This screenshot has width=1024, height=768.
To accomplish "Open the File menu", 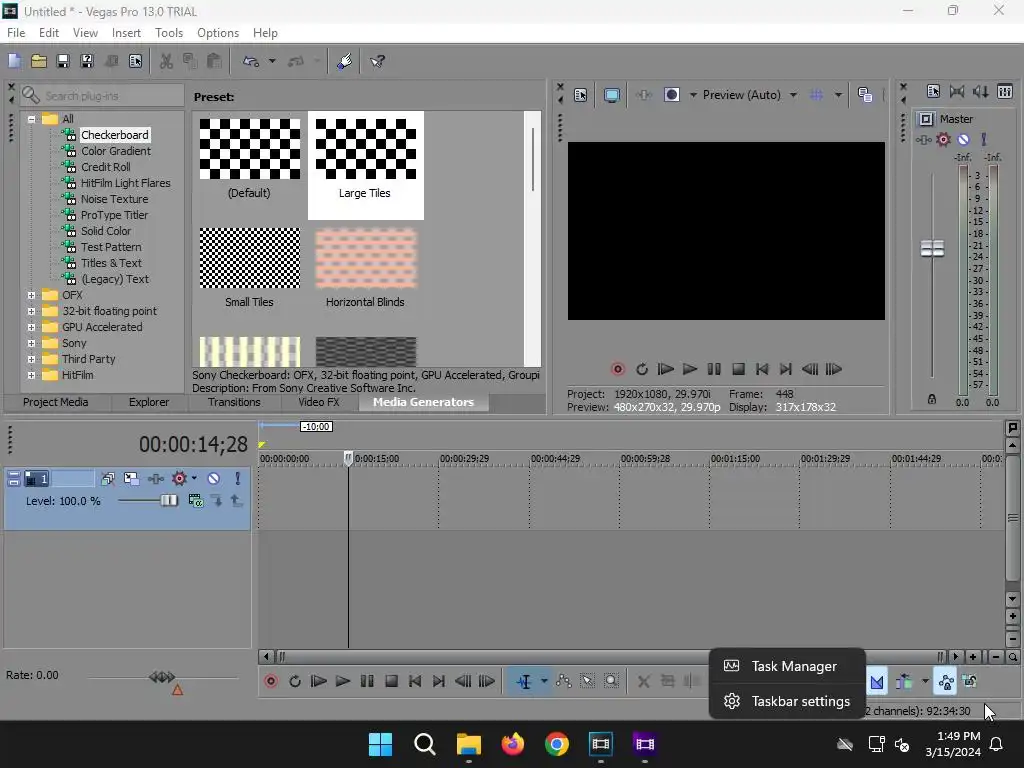I will pyautogui.click(x=16, y=33).
